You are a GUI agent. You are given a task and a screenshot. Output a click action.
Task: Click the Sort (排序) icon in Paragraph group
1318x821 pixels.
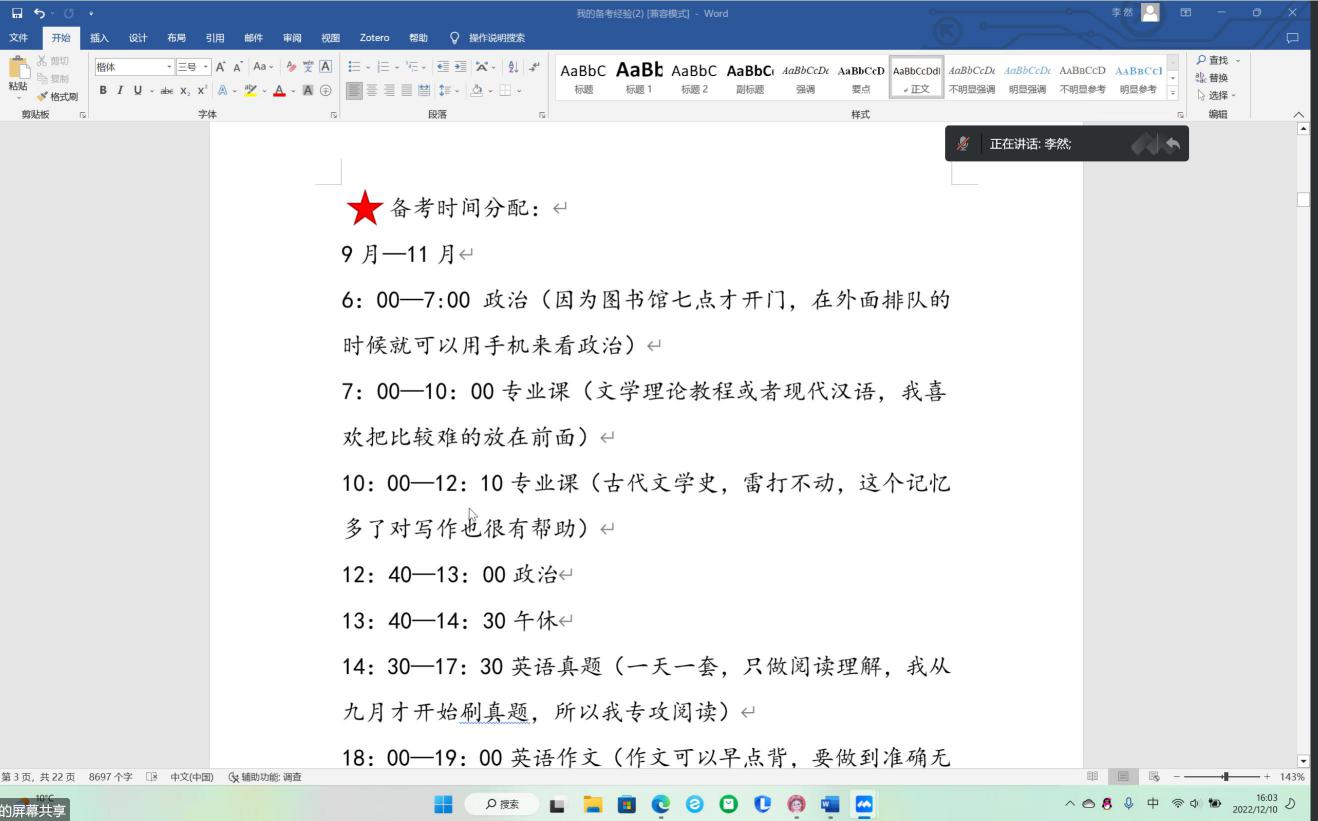(x=514, y=67)
